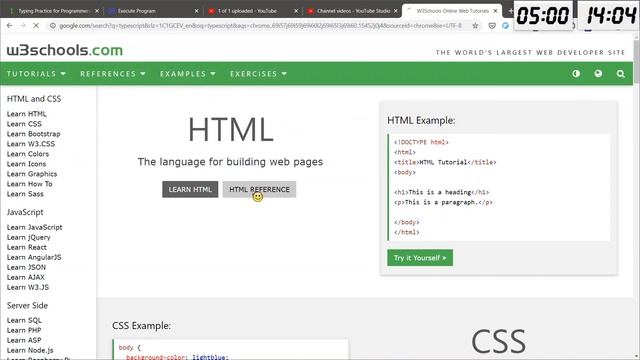Open the Learn JSON link
The width and height of the screenshot is (640, 360).
click(x=26, y=267)
